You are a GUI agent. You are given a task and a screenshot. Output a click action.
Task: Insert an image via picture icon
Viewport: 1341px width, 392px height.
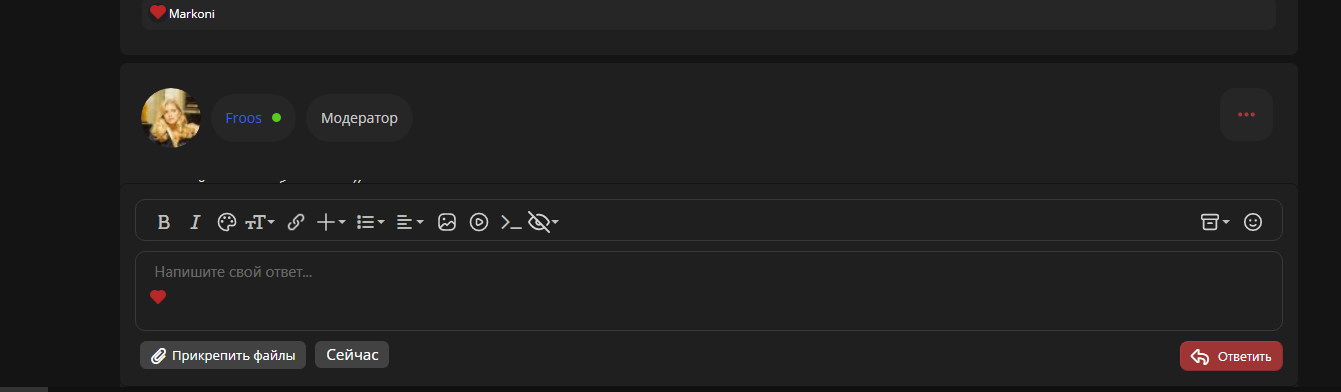click(447, 222)
